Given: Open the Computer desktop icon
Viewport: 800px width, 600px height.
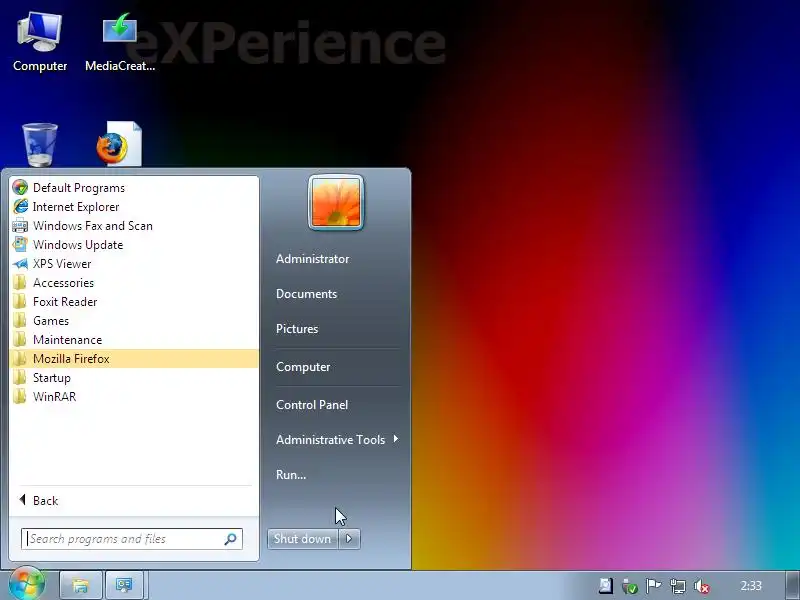Looking at the screenshot, I should click(x=40, y=42).
